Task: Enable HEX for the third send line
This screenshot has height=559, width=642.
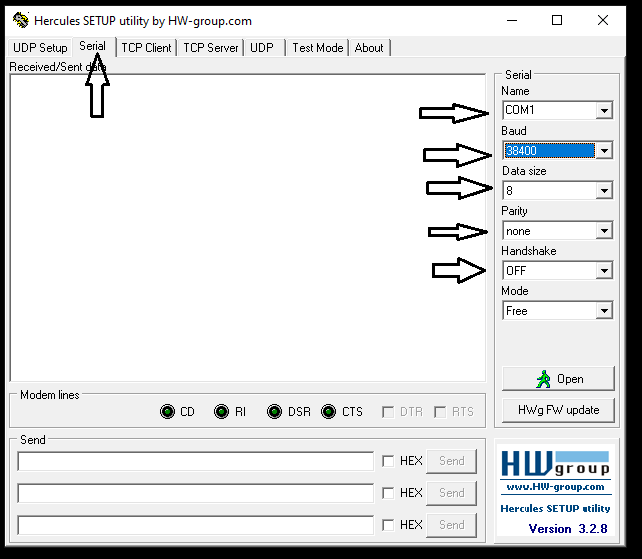Action: click(x=388, y=525)
